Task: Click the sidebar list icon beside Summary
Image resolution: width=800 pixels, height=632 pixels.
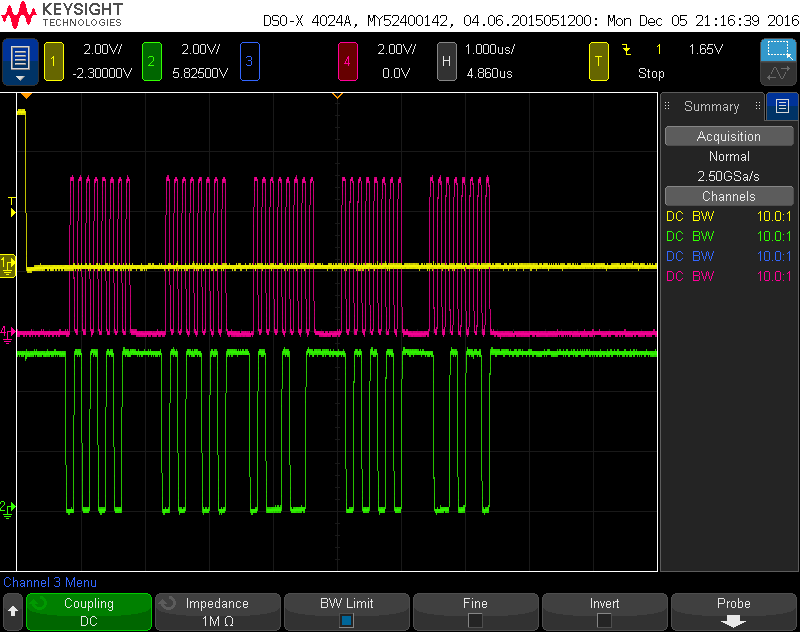Action: coord(782,106)
